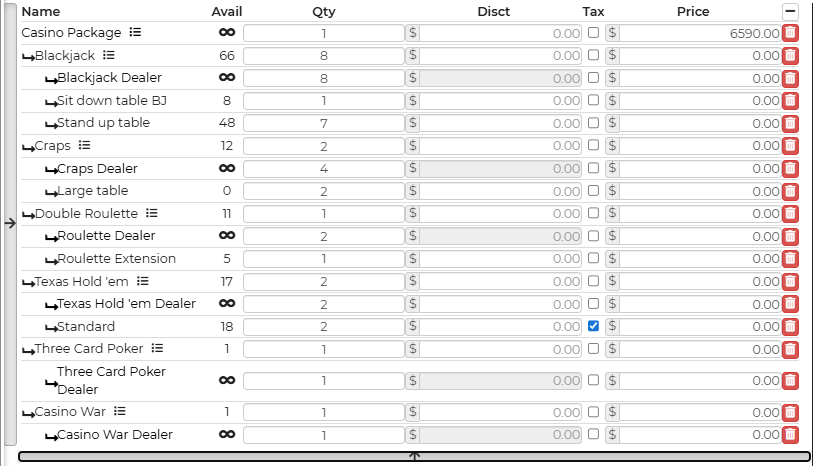Click the Qty field for Craps Dealer
814x466 pixels.
pyautogui.click(x=323, y=169)
